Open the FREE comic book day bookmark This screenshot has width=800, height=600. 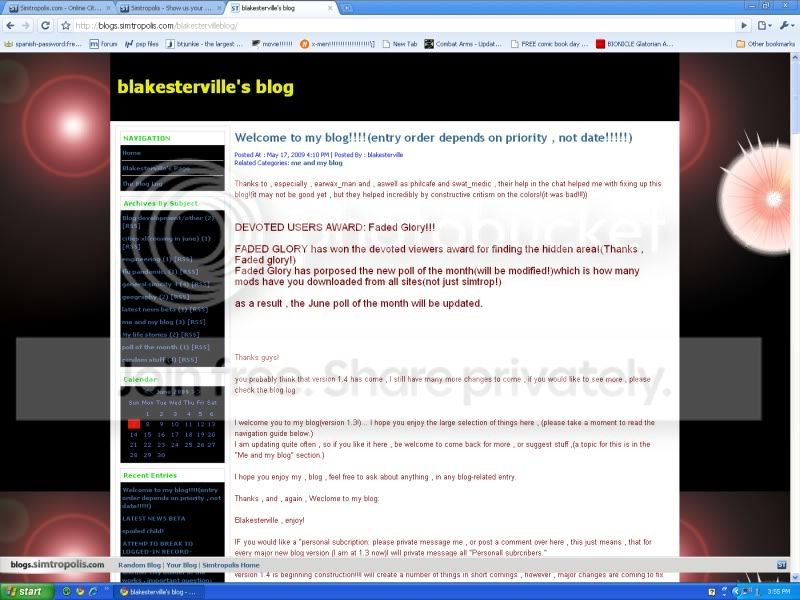point(549,44)
